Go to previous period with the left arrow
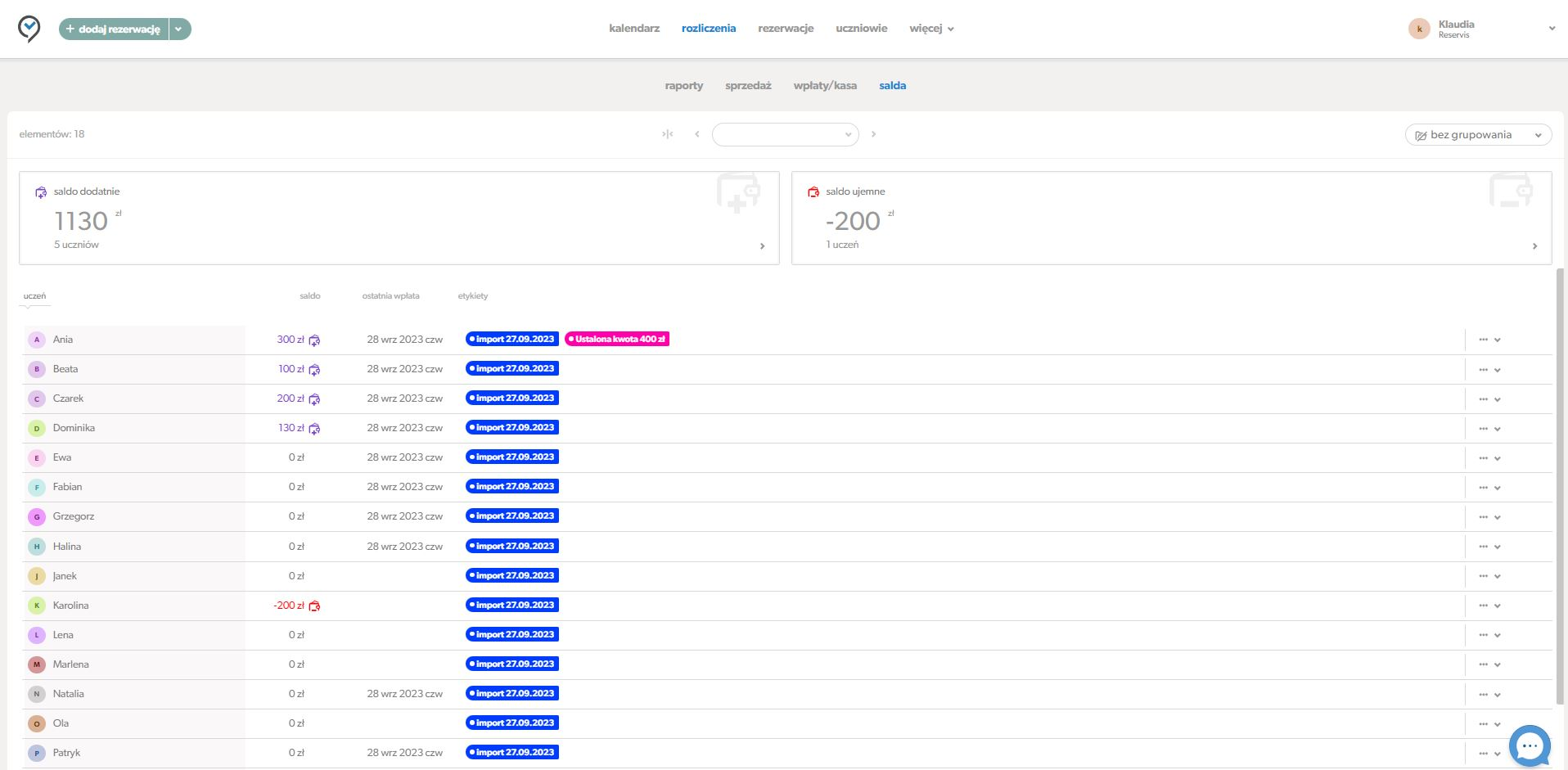This screenshot has width=1568, height=770. tap(697, 134)
